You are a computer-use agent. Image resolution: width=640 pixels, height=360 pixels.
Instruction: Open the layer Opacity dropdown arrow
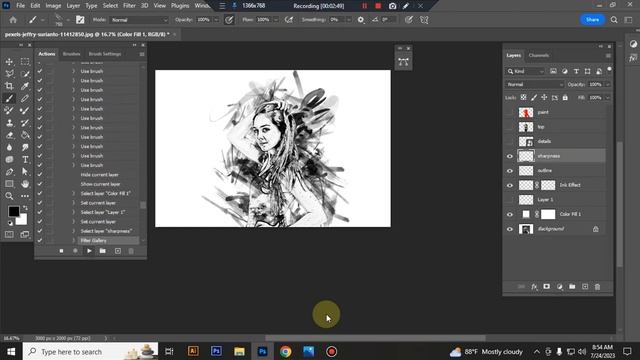coord(607,84)
